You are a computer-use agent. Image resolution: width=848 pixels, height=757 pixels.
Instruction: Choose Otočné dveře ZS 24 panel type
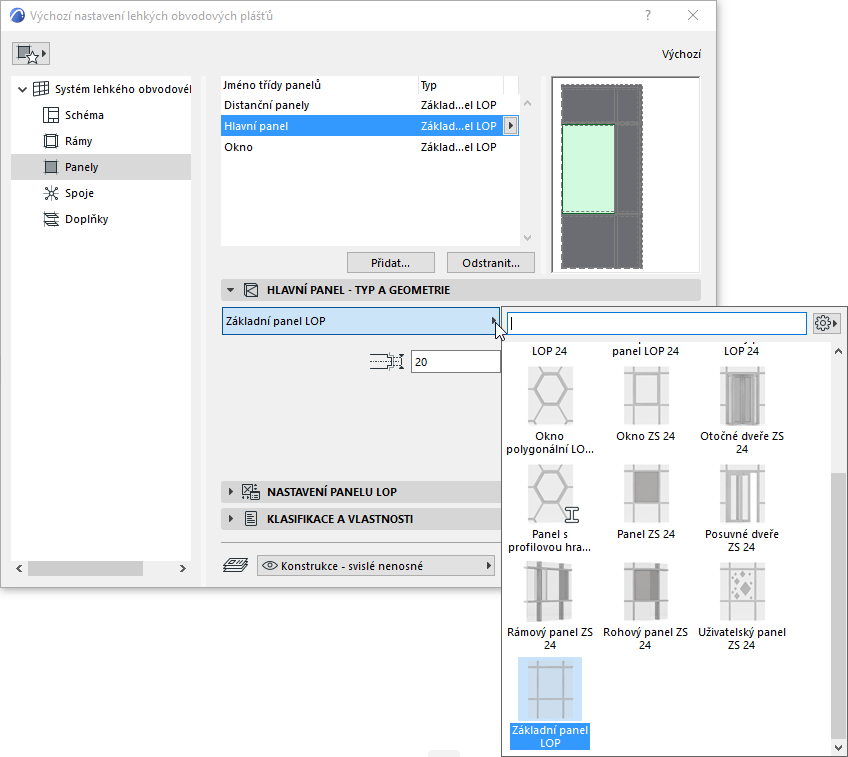[x=741, y=411]
